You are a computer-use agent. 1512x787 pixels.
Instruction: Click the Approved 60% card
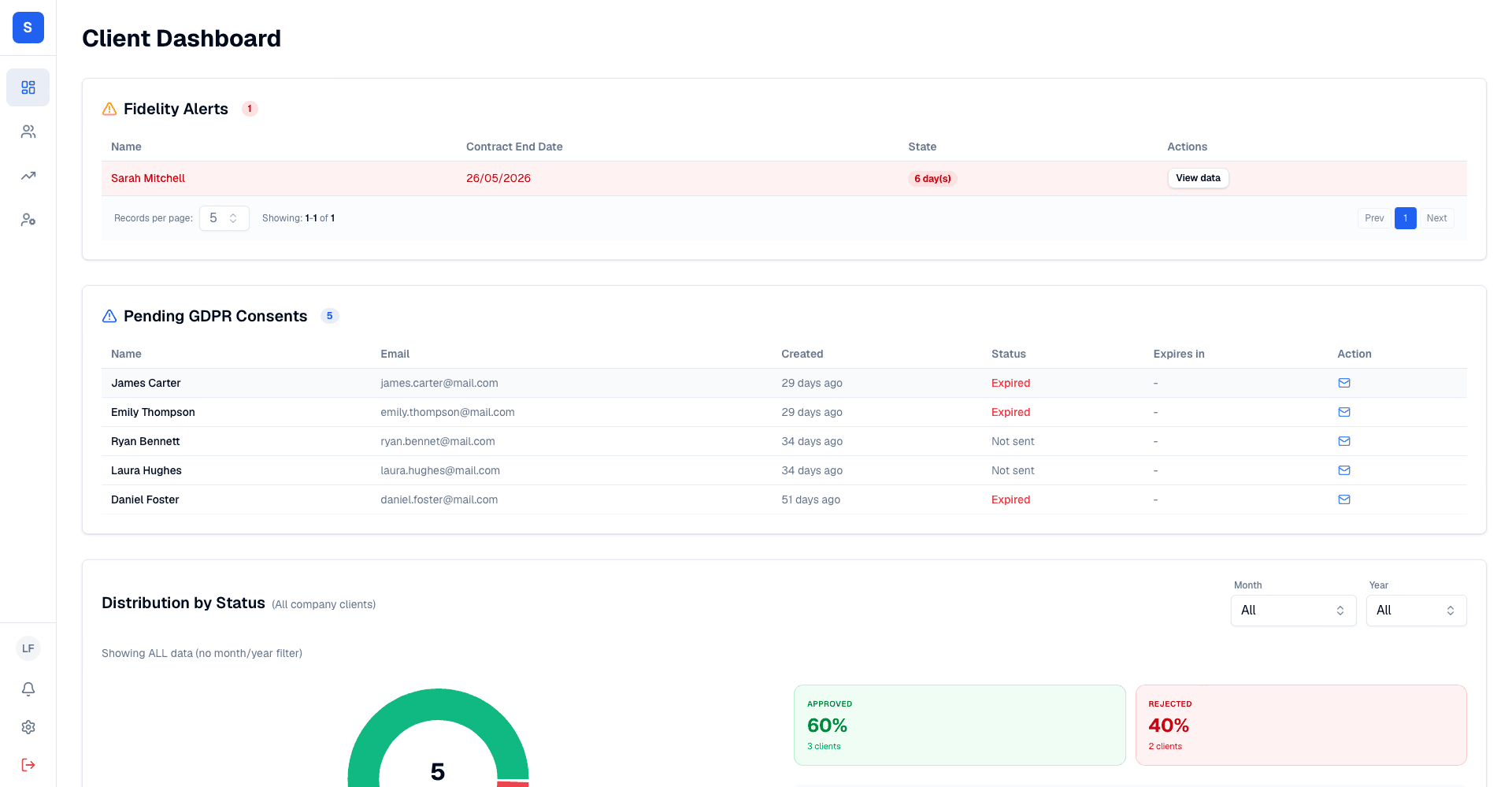[x=959, y=725]
